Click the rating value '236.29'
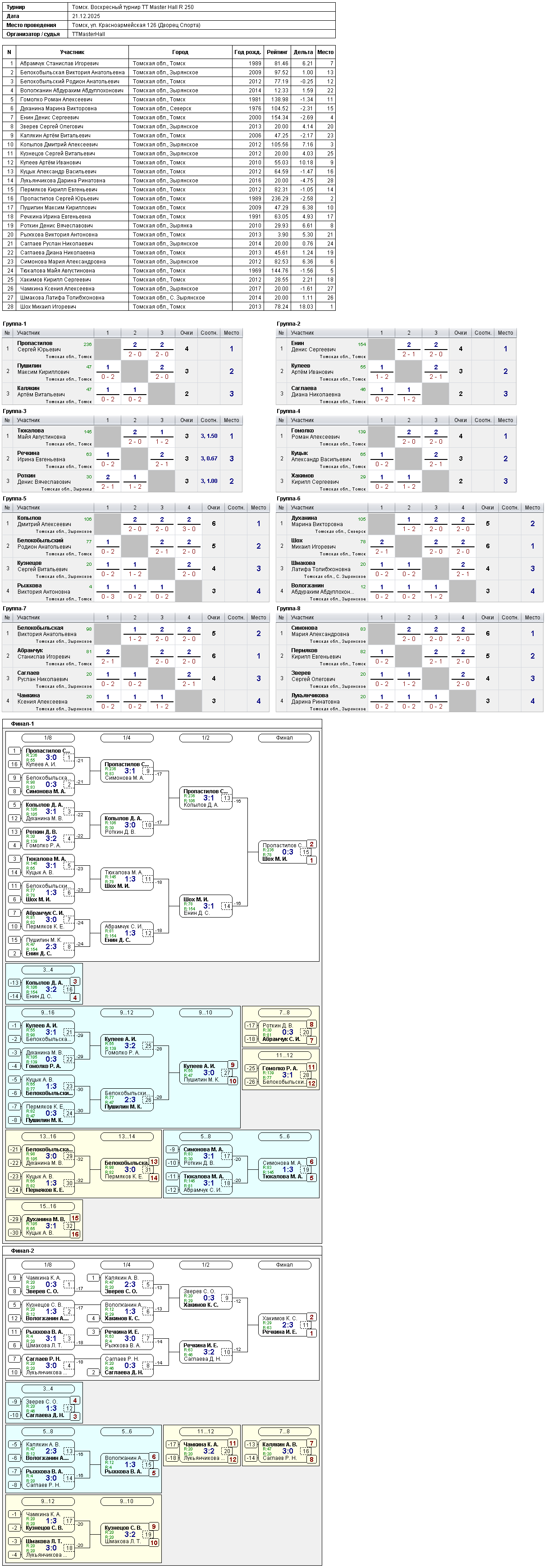Screen dimensions: 548x1568 pyautogui.click(x=280, y=199)
